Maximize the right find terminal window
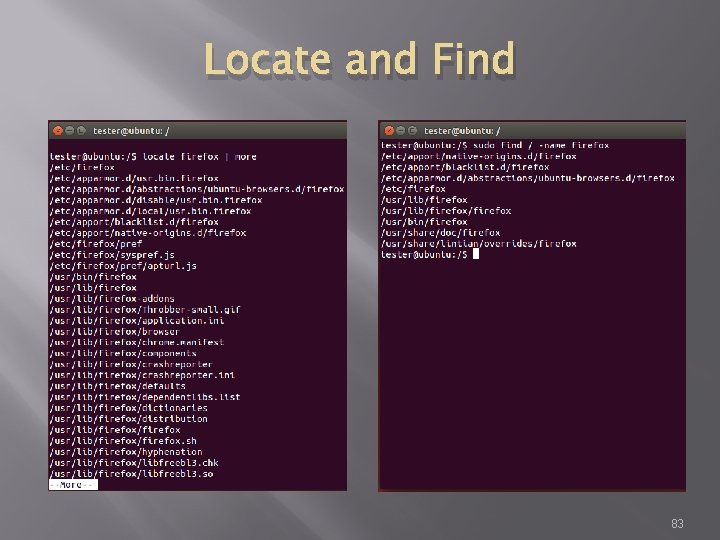This screenshot has height=540, width=720. (412, 131)
